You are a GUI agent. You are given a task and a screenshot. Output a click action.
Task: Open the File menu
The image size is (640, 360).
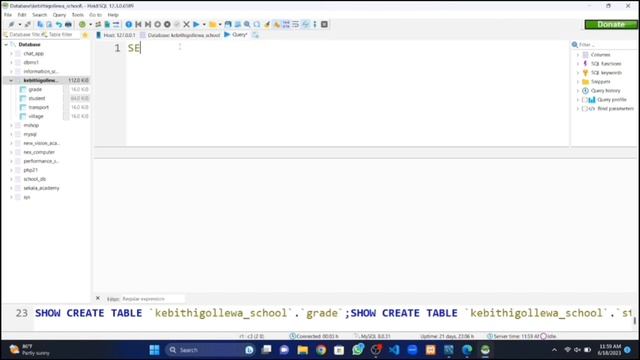coord(8,15)
